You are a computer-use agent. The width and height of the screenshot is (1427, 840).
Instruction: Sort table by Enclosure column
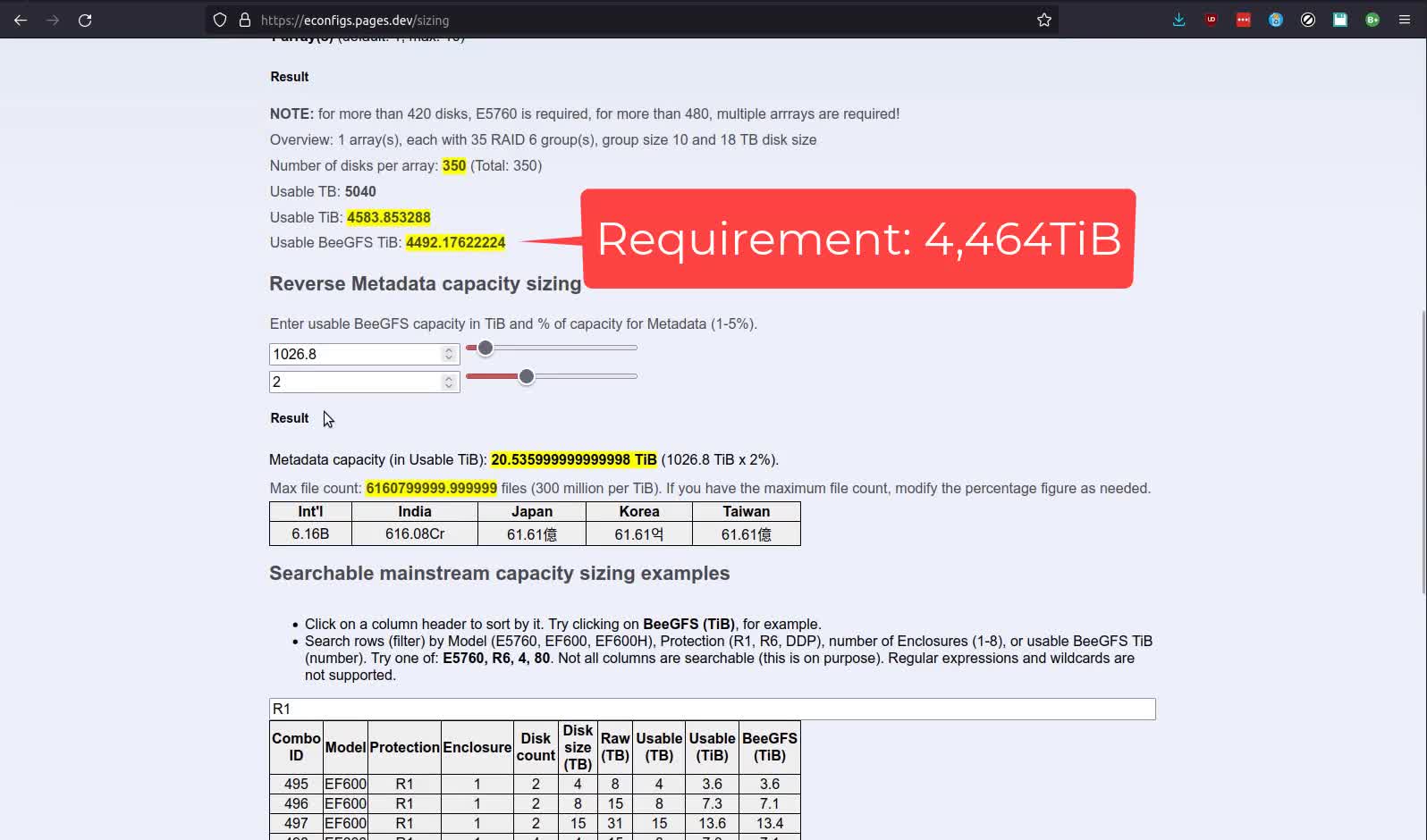tap(477, 747)
